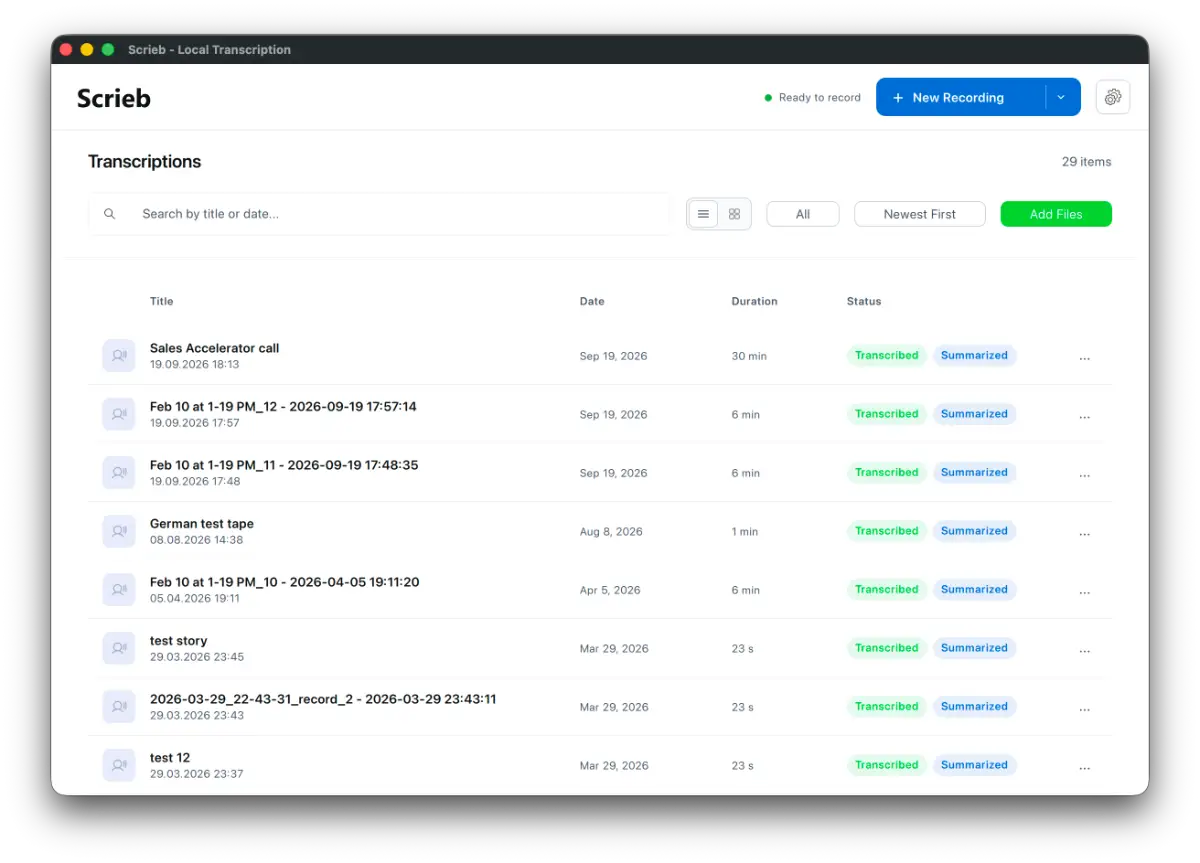Open the All filter dropdown
1200x863 pixels.
coord(803,214)
